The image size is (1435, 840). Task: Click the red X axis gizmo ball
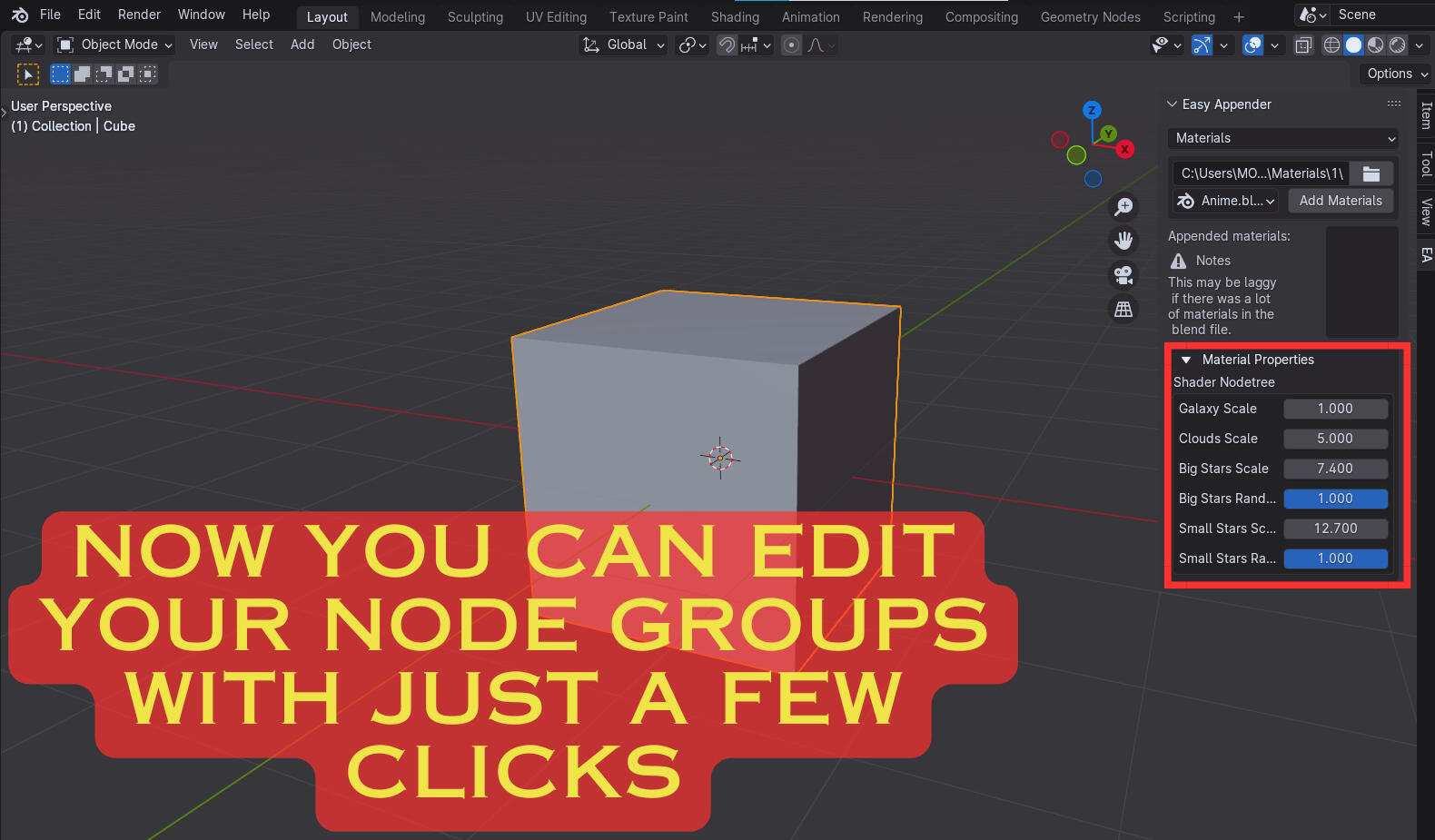1125,149
